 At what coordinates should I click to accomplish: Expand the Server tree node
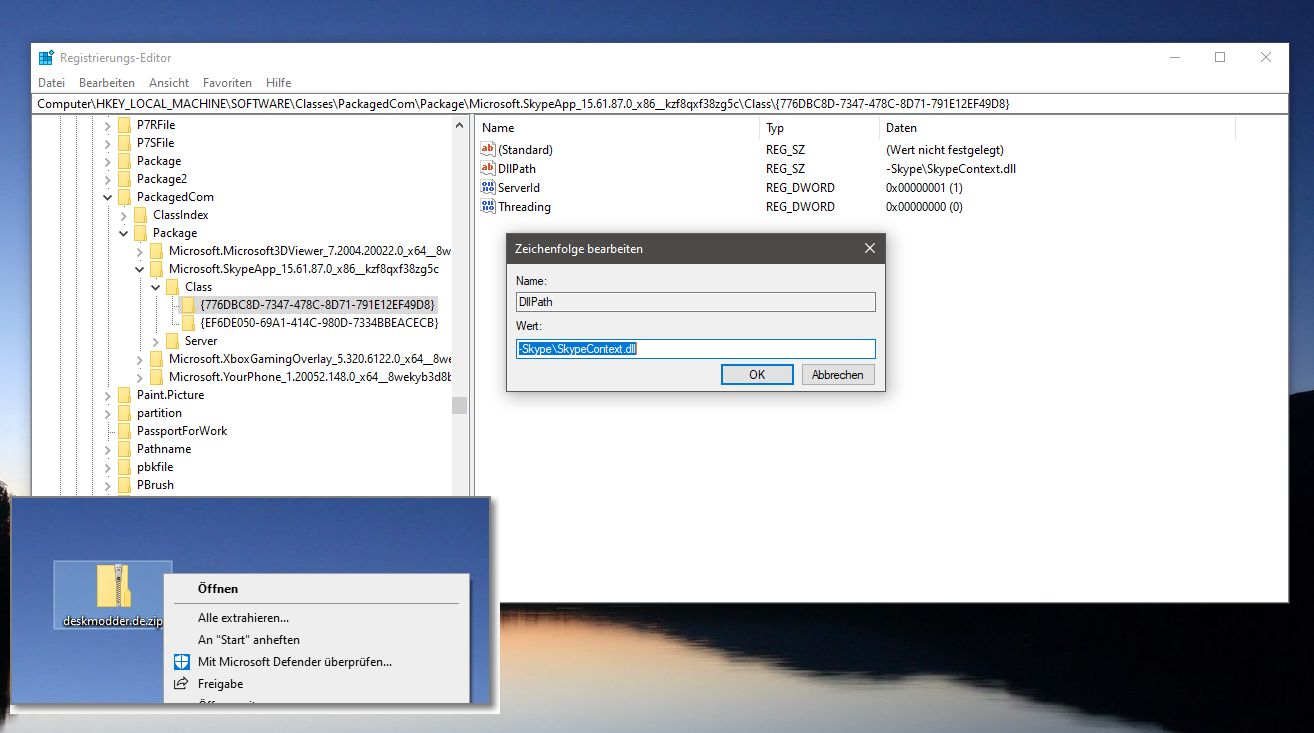(x=156, y=341)
